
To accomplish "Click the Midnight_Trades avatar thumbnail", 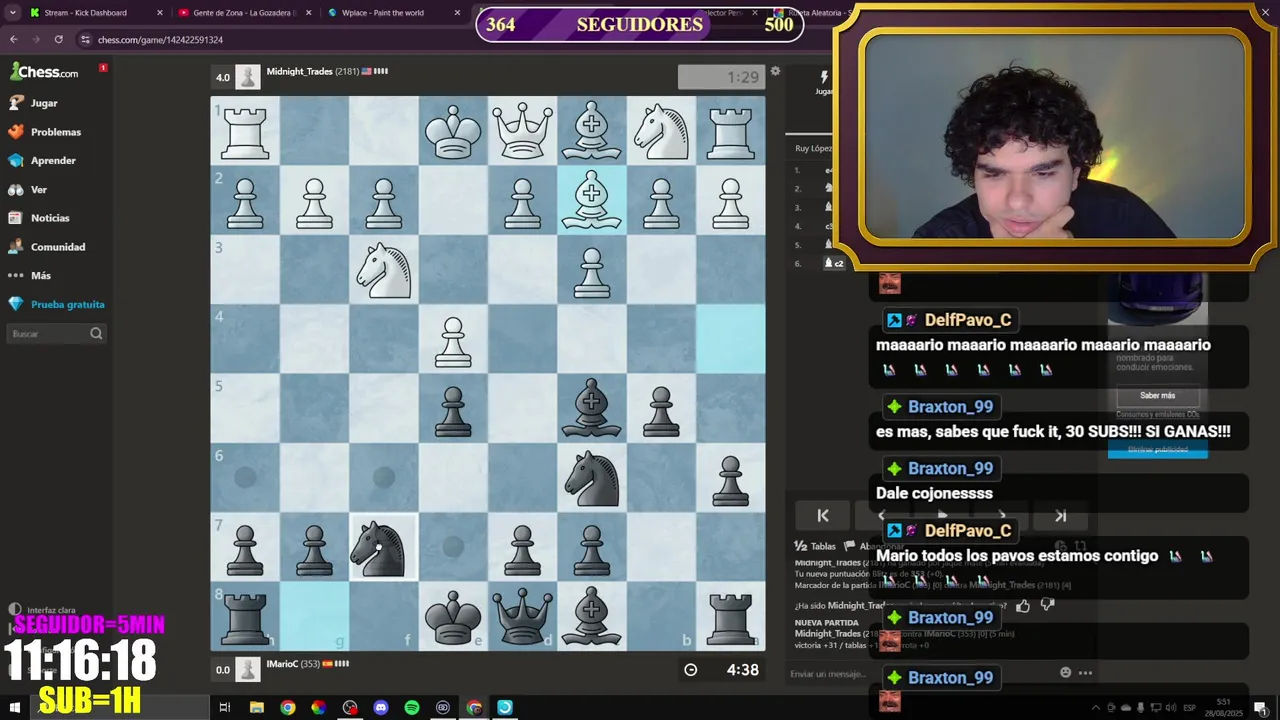I will point(248,77).
